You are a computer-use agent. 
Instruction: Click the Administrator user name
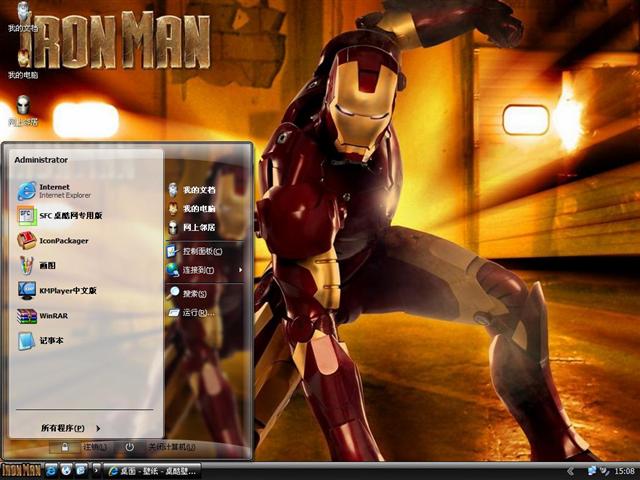[41, 160]
